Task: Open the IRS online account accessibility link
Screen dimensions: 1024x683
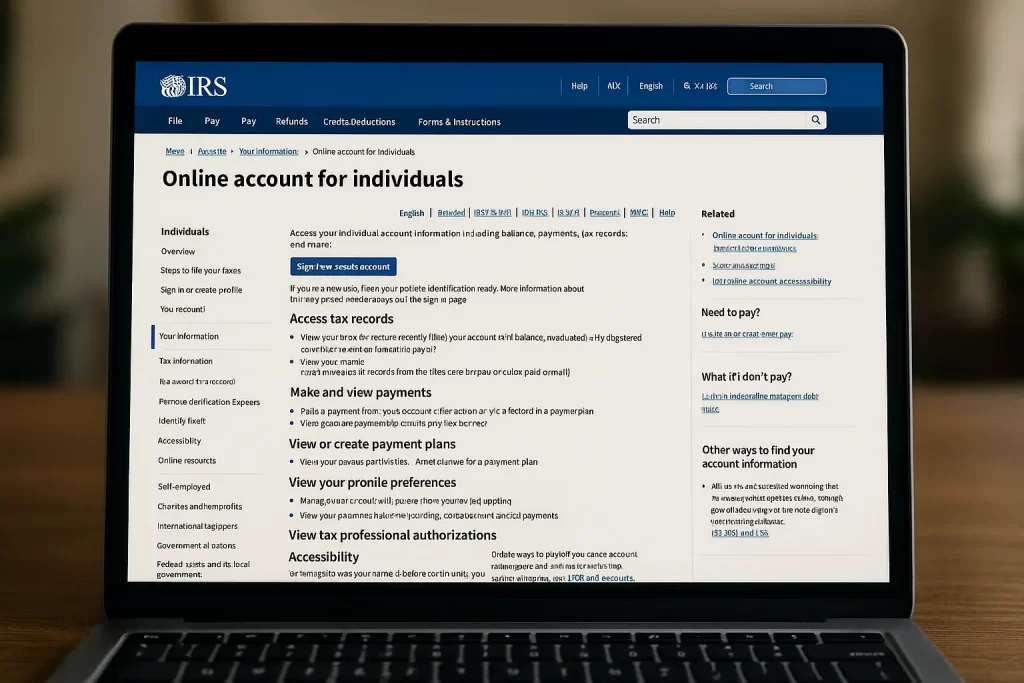Action: point(769,281)
